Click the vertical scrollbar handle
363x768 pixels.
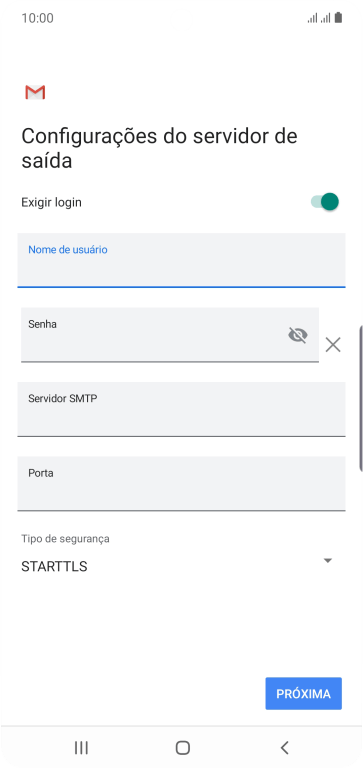pyautogui.click(x=361, y=398)
